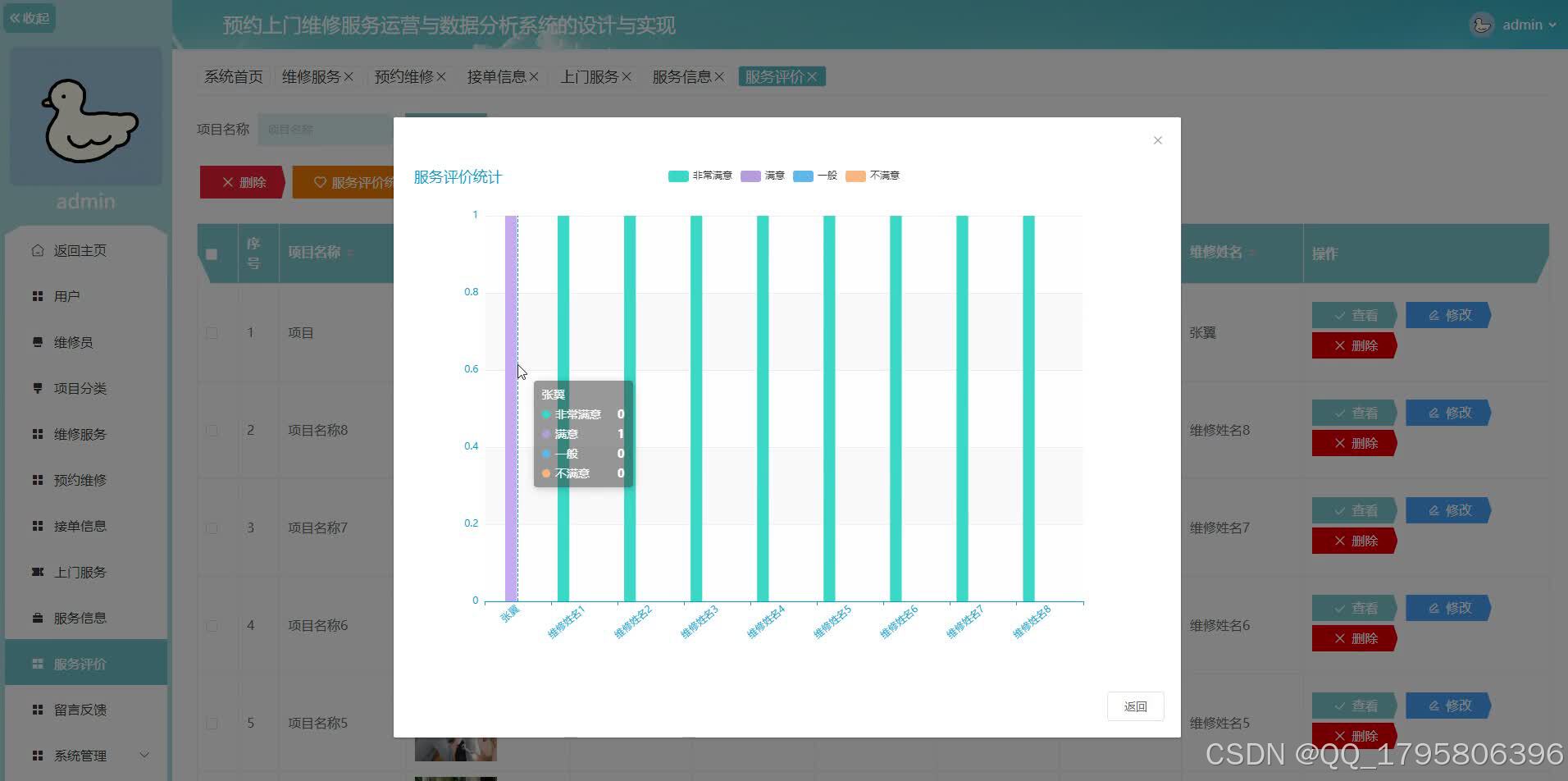Open the admin account dropdown
The image size is (1568, 781).
point(1523,24)
